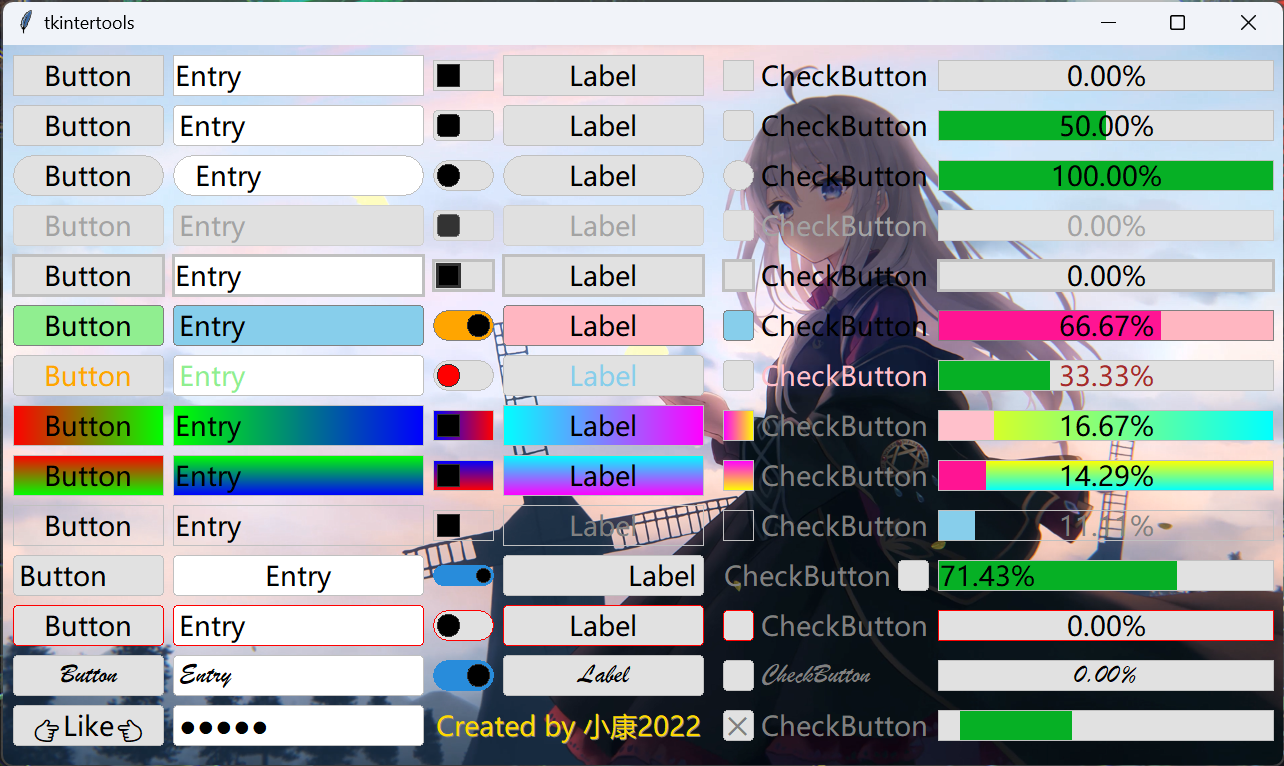This screenshot has height=766, width=1284.
Task: Click the 50.00% progress bar
Action: pos(1106,126)
